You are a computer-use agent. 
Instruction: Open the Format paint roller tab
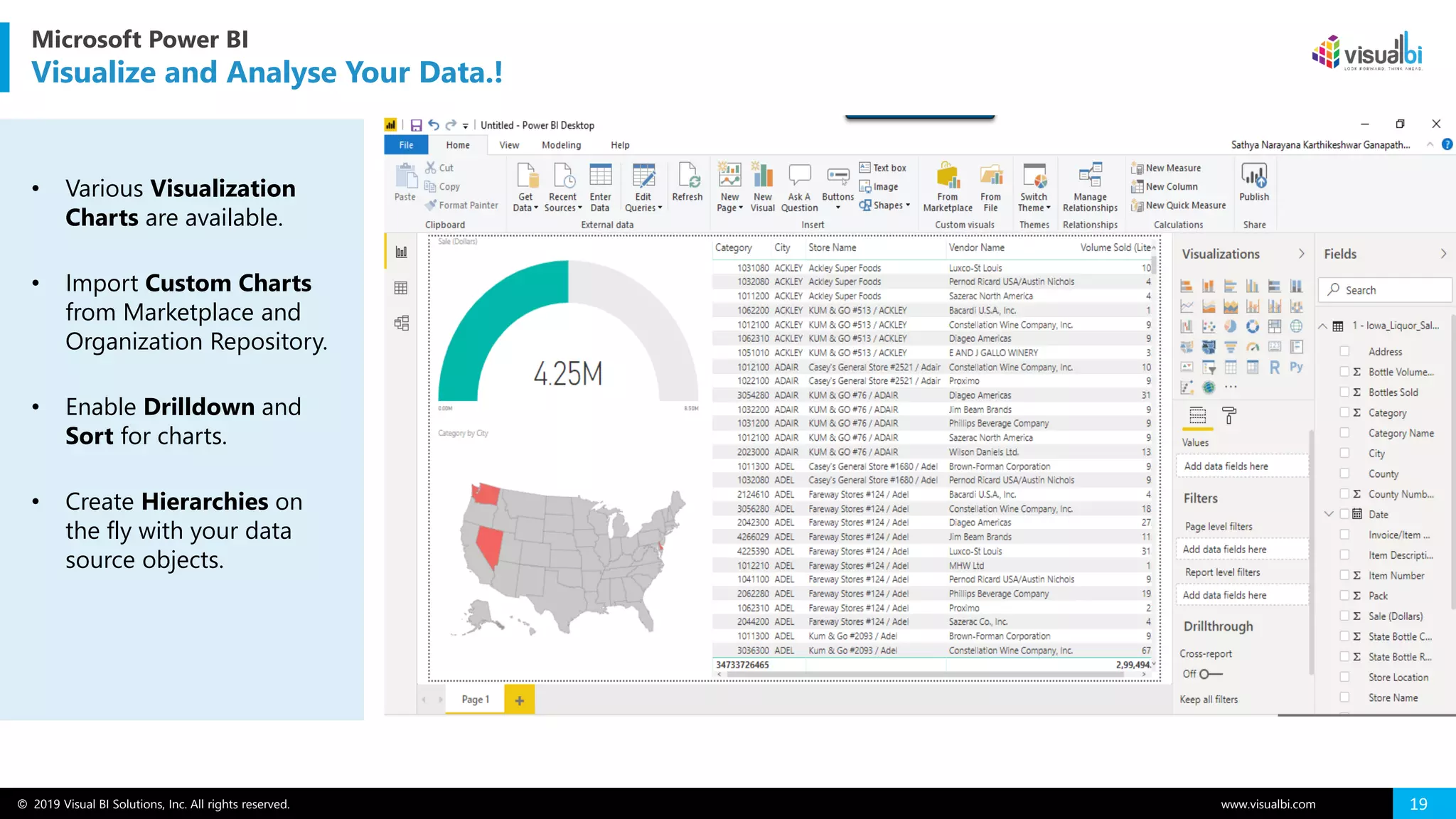[1229, 416]
